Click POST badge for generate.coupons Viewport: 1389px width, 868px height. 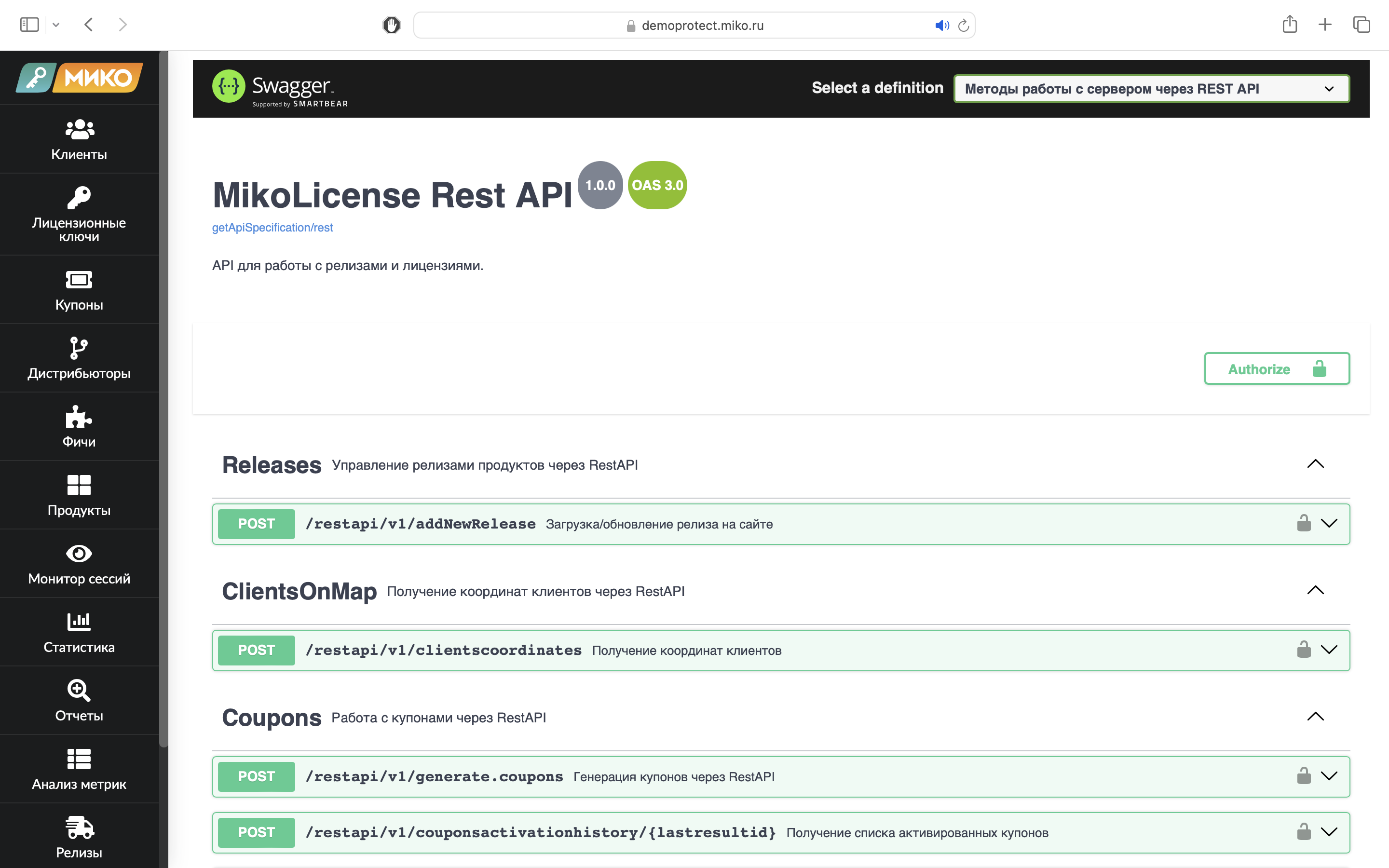[257, 776]
